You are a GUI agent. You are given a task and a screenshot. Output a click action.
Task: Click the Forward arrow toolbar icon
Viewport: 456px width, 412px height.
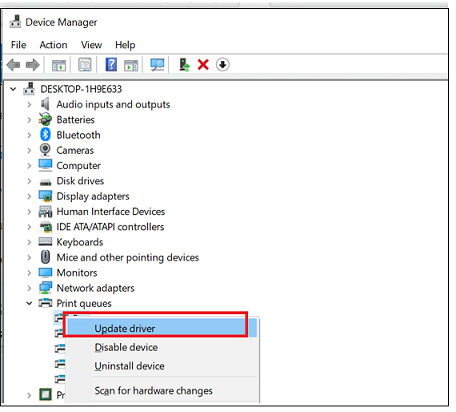[33, 65]
